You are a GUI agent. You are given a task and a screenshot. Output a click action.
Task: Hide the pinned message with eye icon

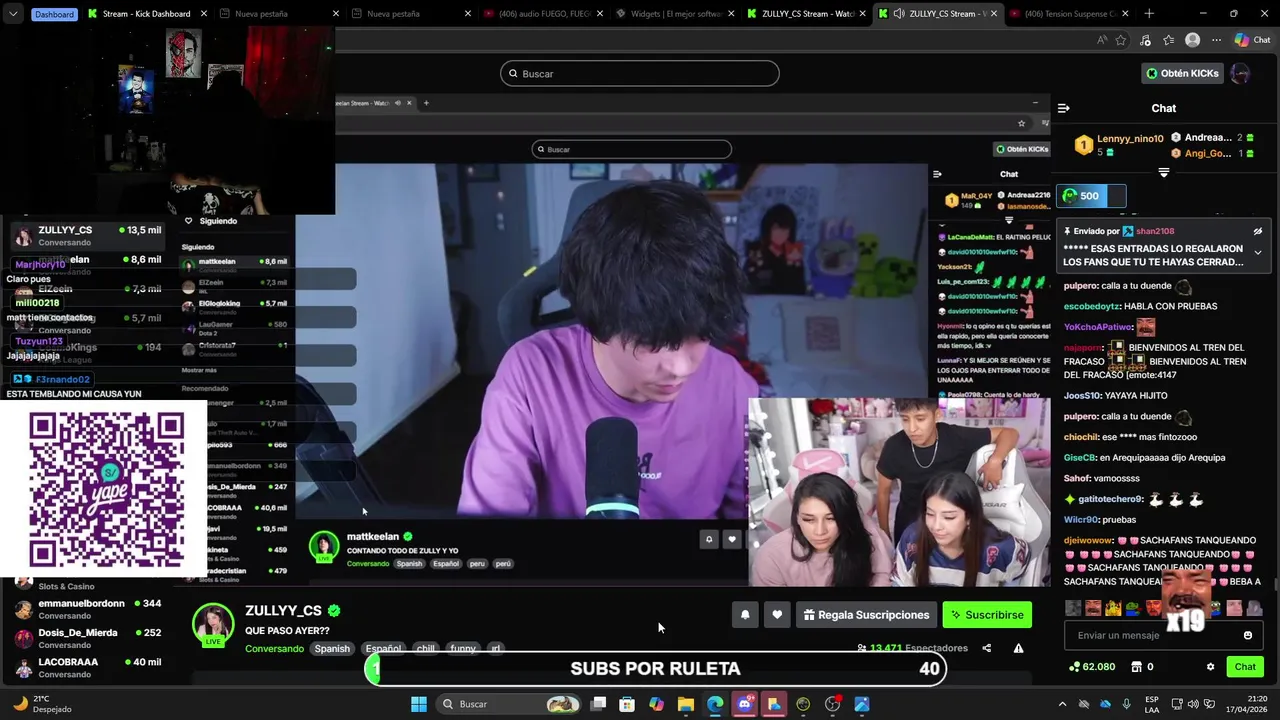pyautogui.click(x=1258, y=231)
